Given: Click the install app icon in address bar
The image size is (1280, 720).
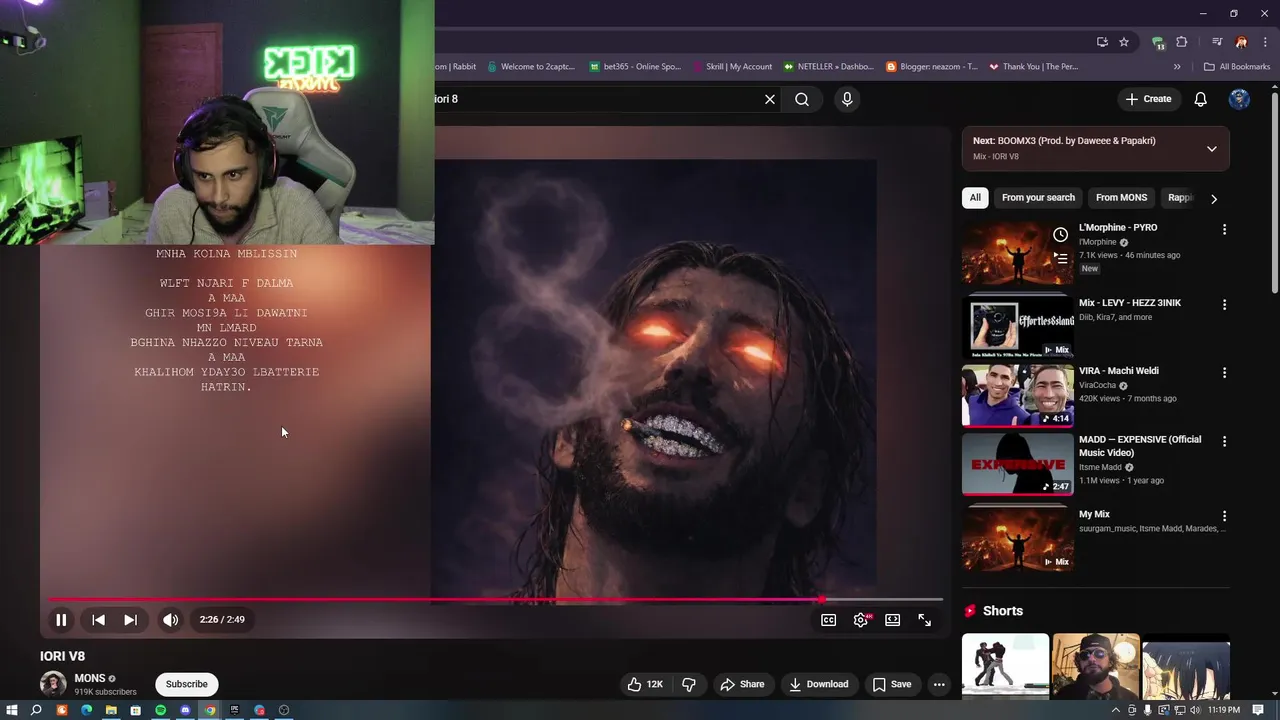Looking at the screenshot, I should click(1102, 42).
